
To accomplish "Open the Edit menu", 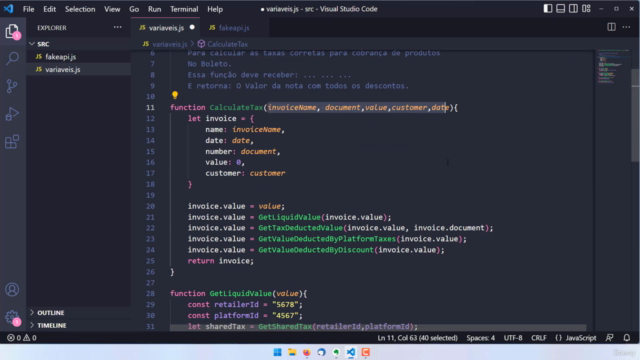I will [x=49, y=9].
